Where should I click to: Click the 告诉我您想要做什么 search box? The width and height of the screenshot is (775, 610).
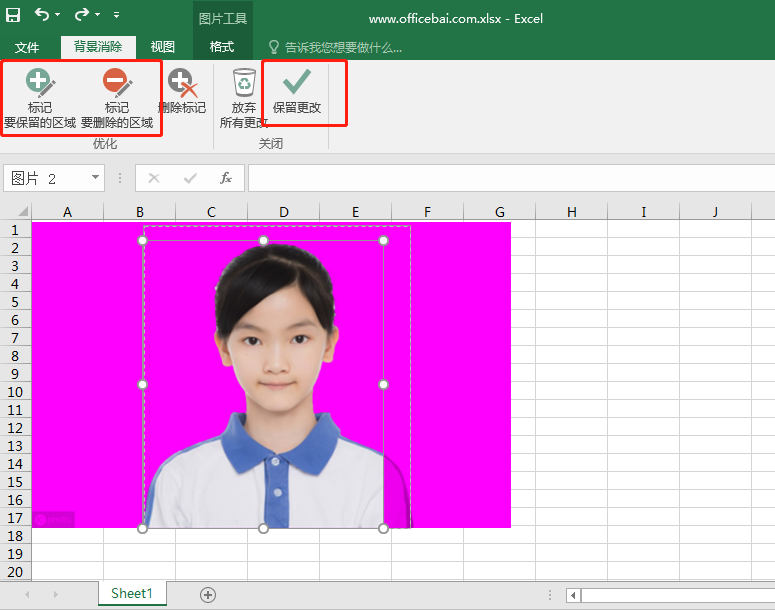click(x=336, y=47)
